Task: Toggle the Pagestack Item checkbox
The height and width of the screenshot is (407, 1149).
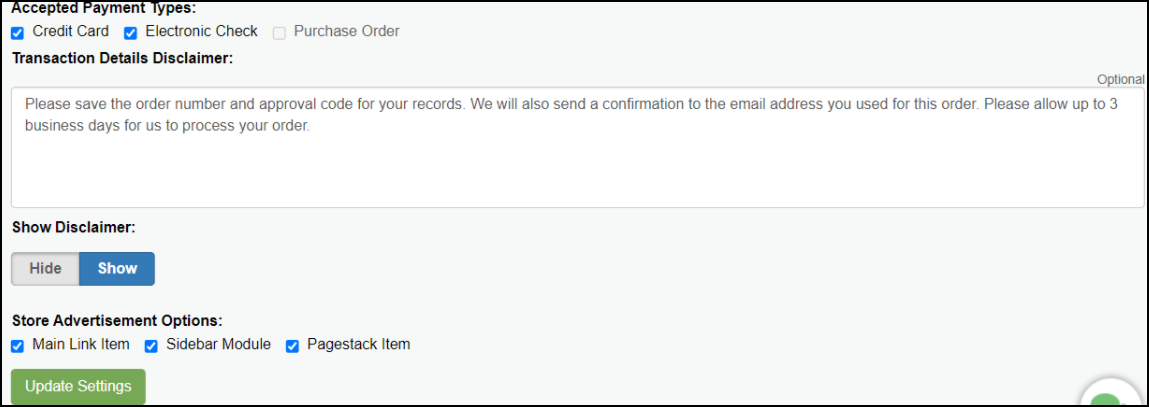Action: point(292,346)
